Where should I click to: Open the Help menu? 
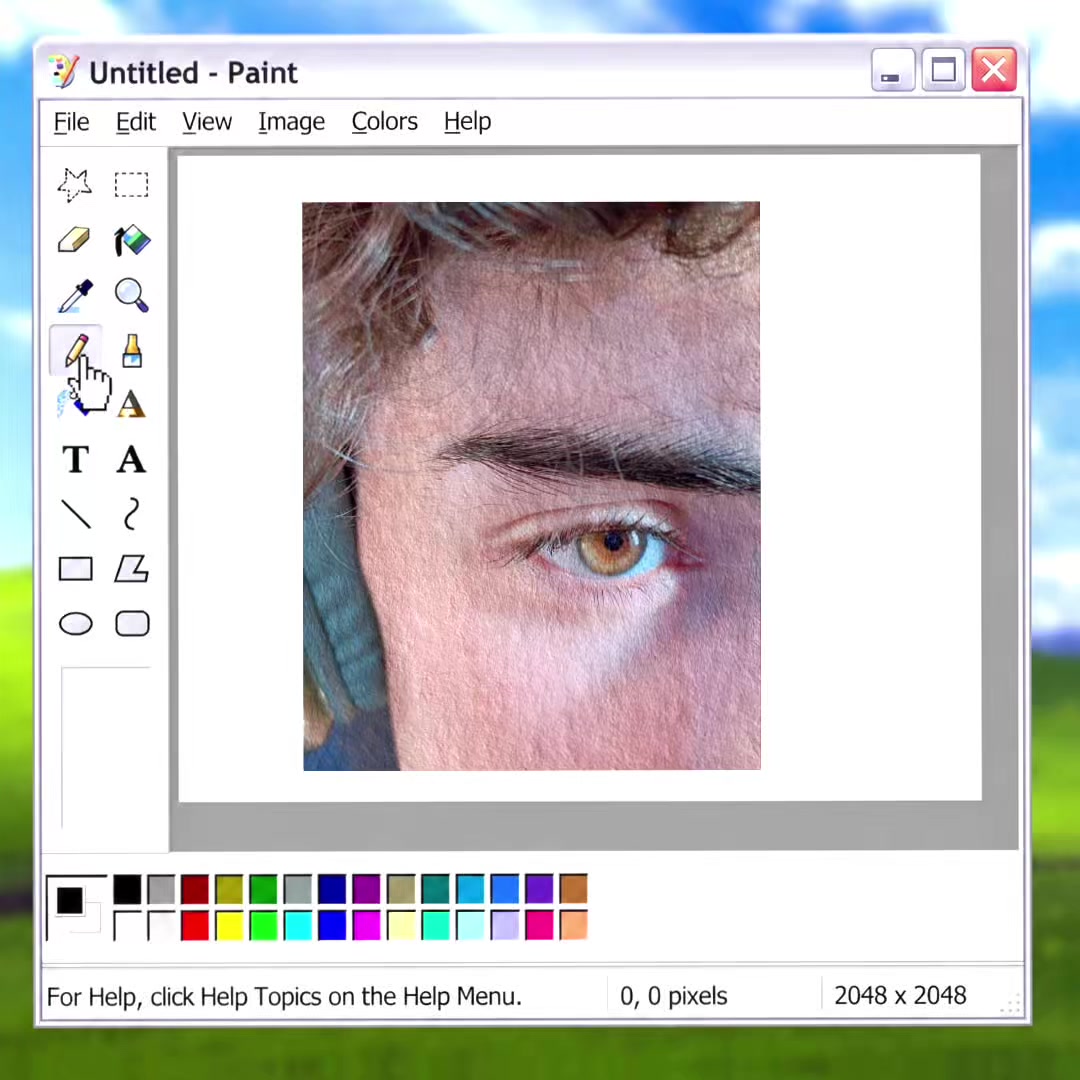tap(468, 122)
